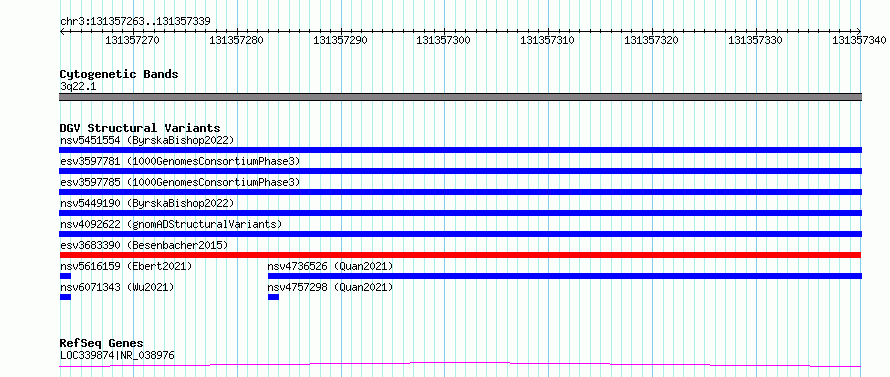Click the chr3:131357263..131357339 coordinates label
This screenshot has height=377, width=890.
pyautogui.click(x=135, y=21)
